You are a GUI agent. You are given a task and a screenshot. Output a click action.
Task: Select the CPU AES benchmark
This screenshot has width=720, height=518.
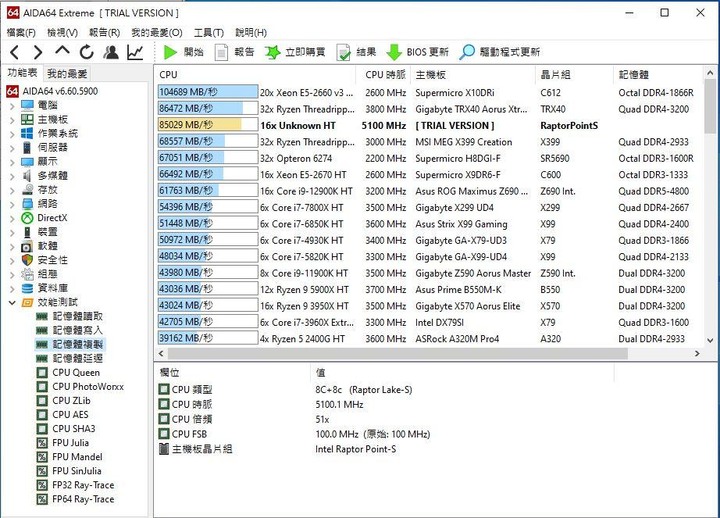point(62,415)
